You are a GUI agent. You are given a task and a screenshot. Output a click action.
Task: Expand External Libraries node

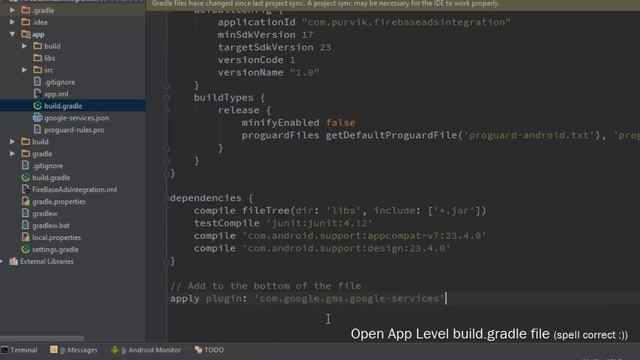click(2, 261)
